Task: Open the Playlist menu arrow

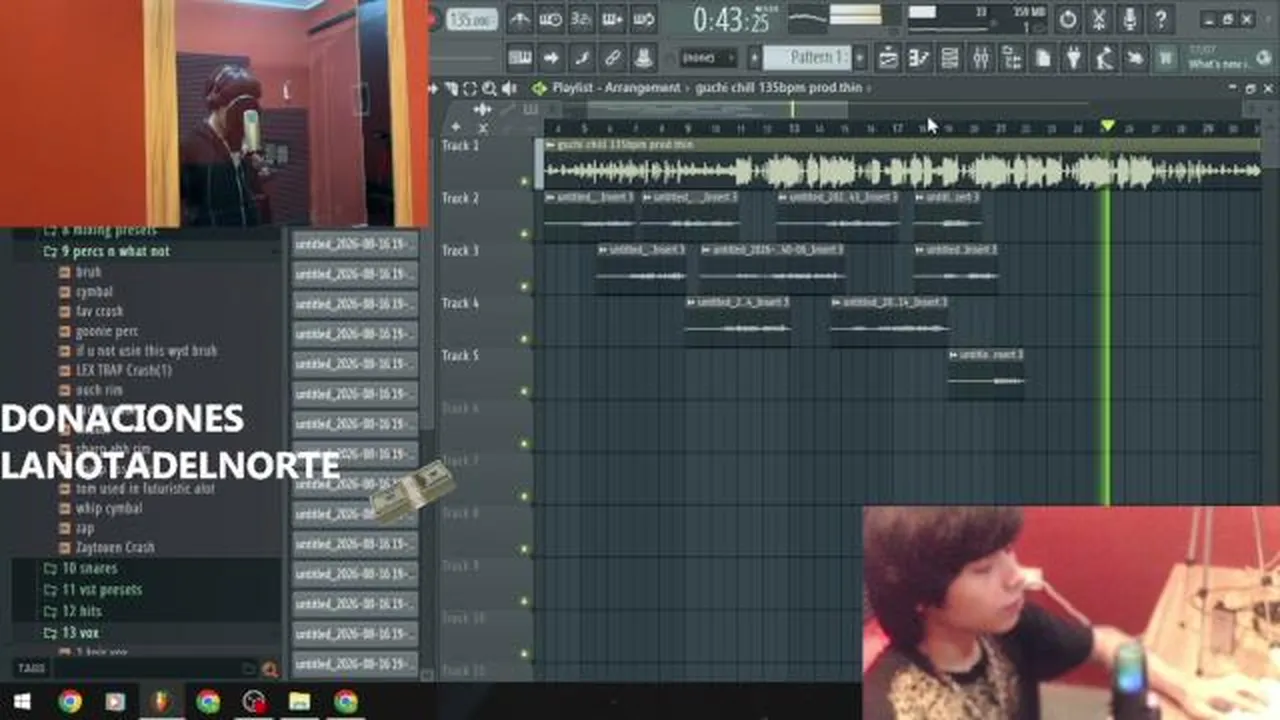Action: coord(540,88)
